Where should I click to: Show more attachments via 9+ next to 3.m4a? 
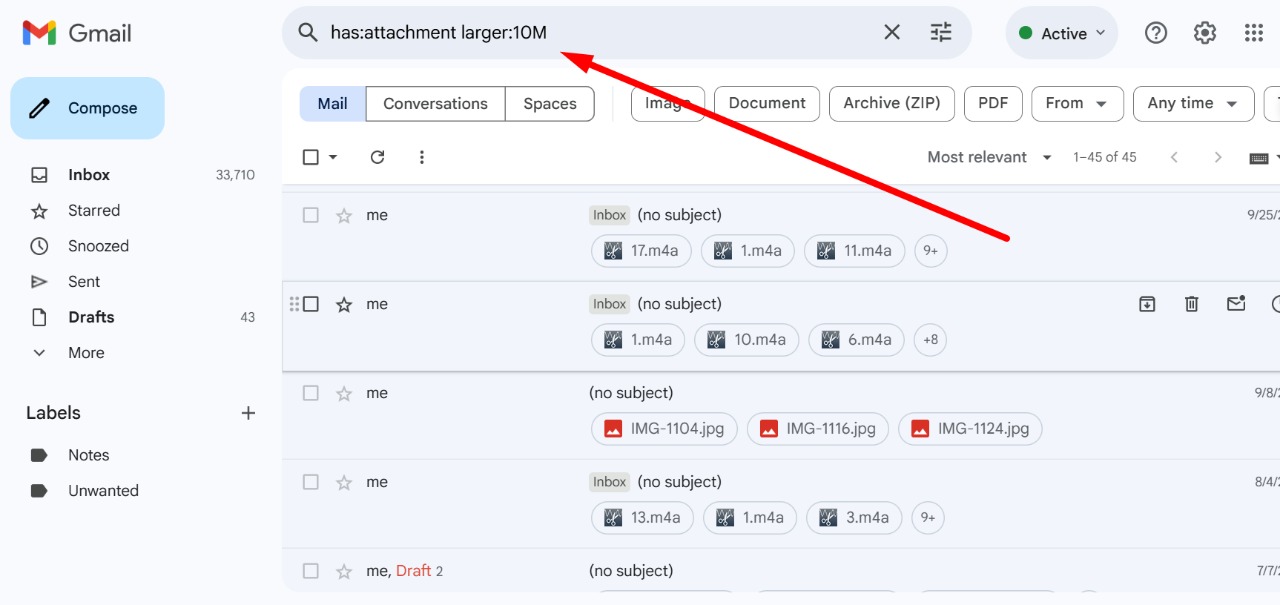pyautogui.click(x=929, y=518)
